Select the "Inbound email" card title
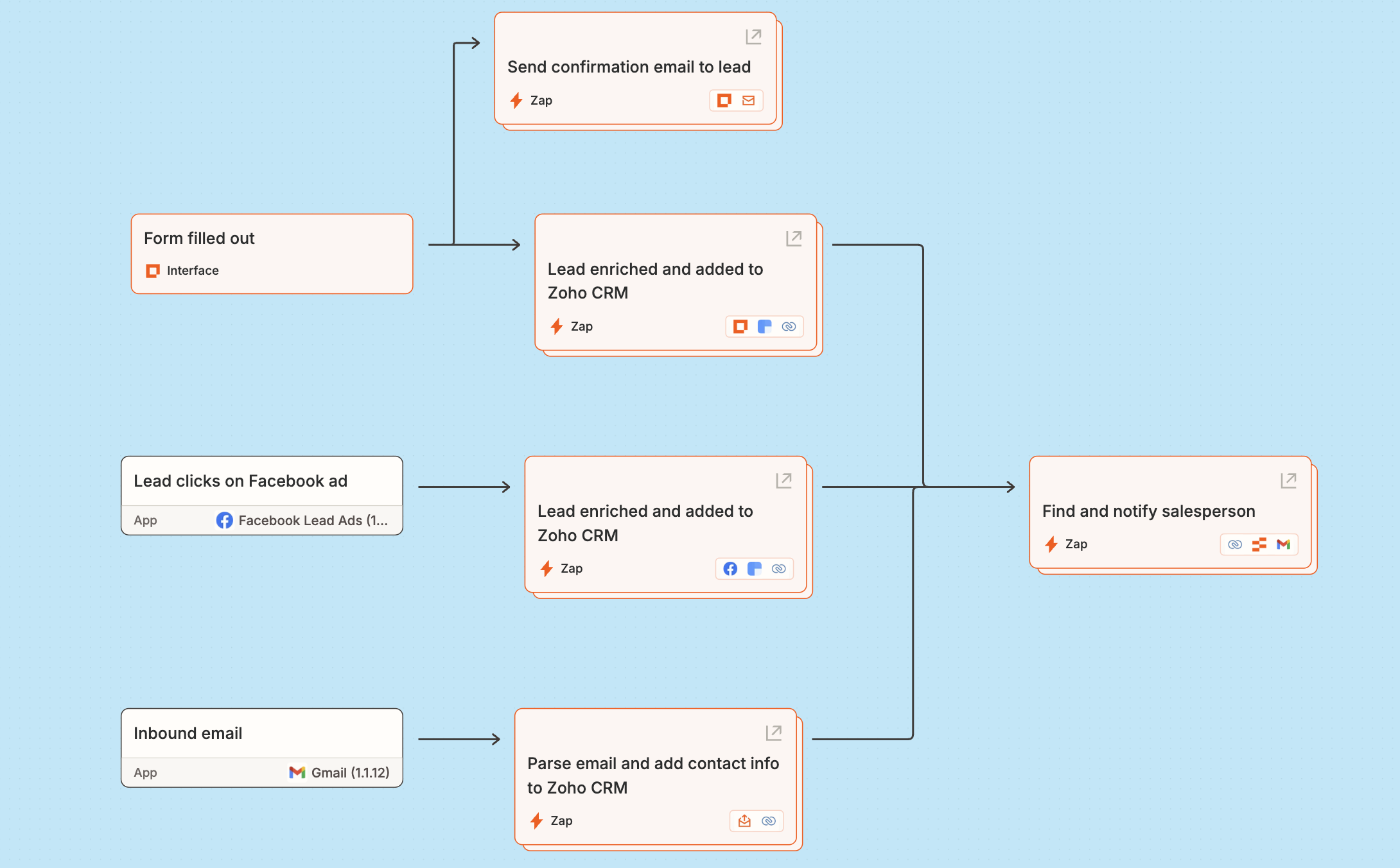1400x868 pixels. (x=188, y=733)
